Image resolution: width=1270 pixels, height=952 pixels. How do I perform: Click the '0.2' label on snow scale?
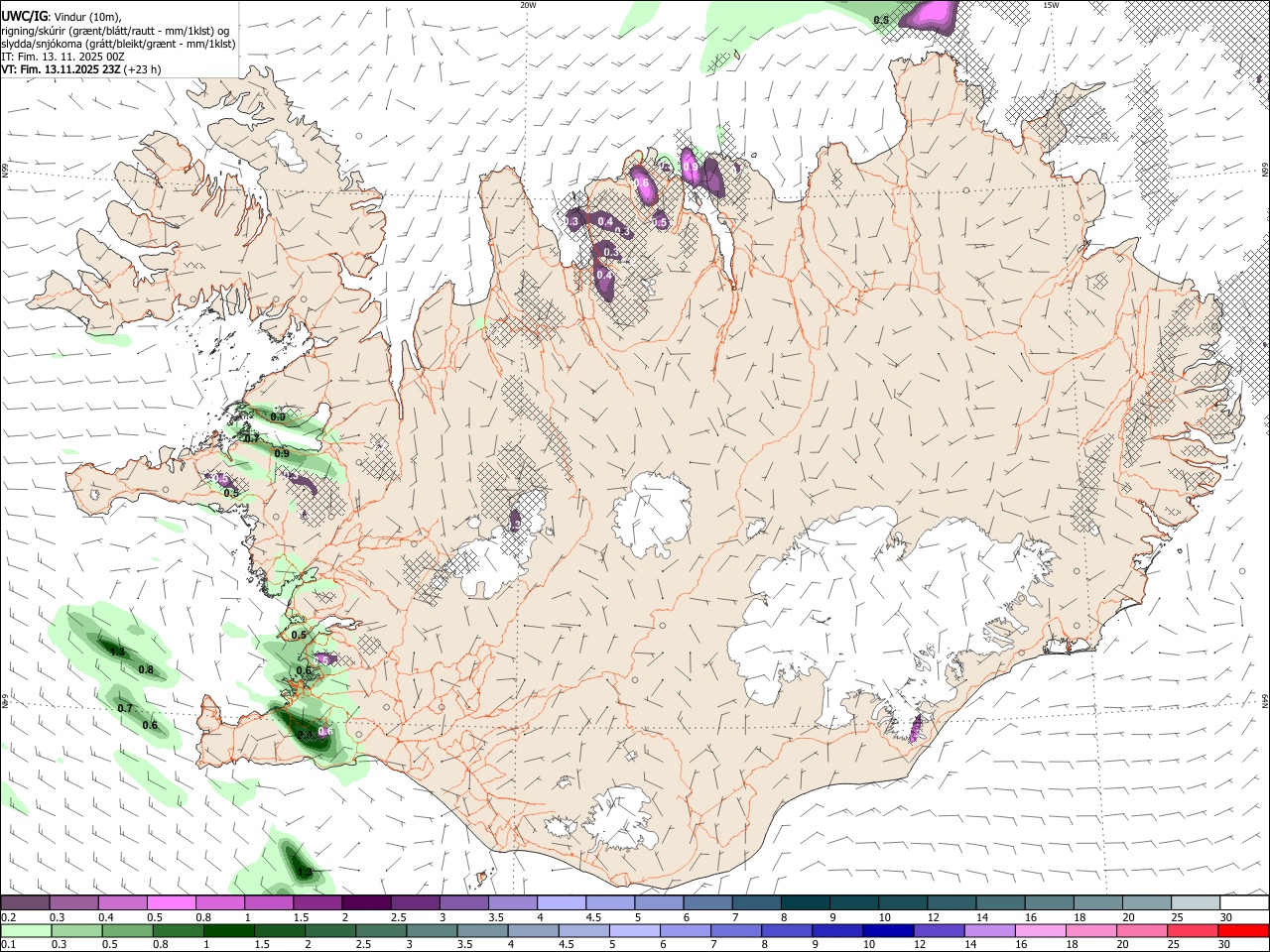tap(7, 917)
